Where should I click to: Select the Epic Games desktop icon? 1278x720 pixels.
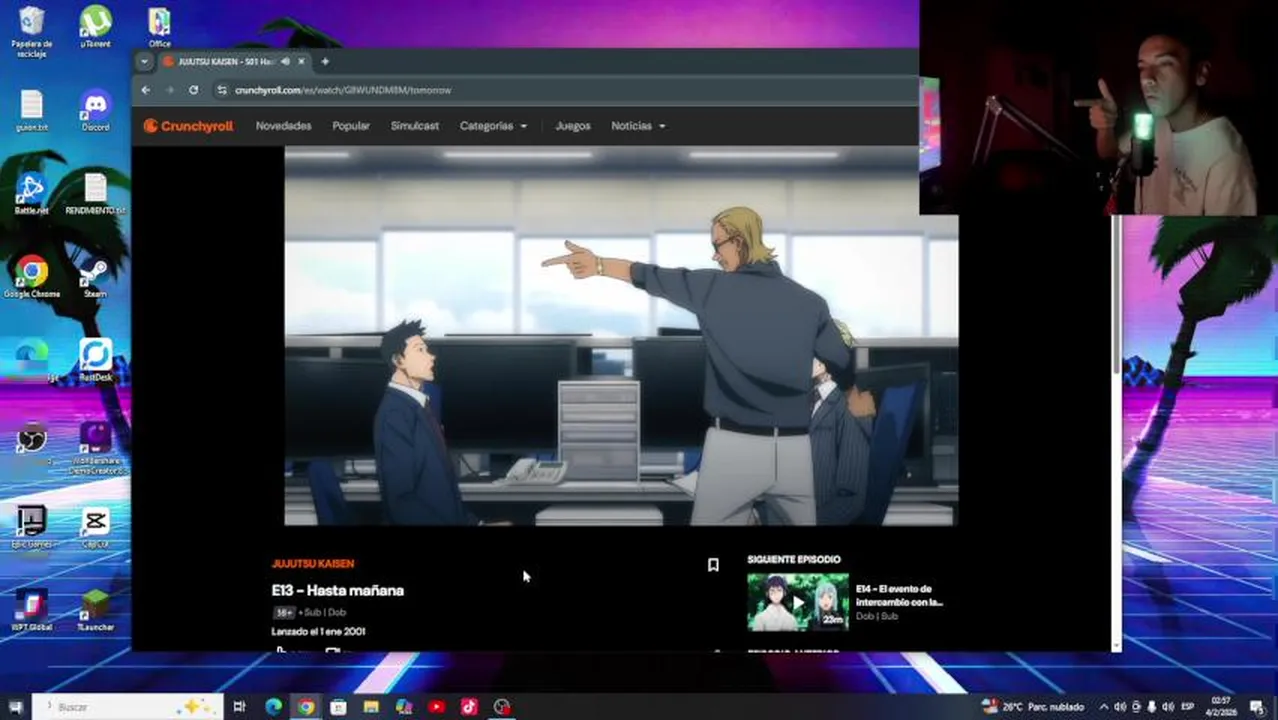click(32, 527)
